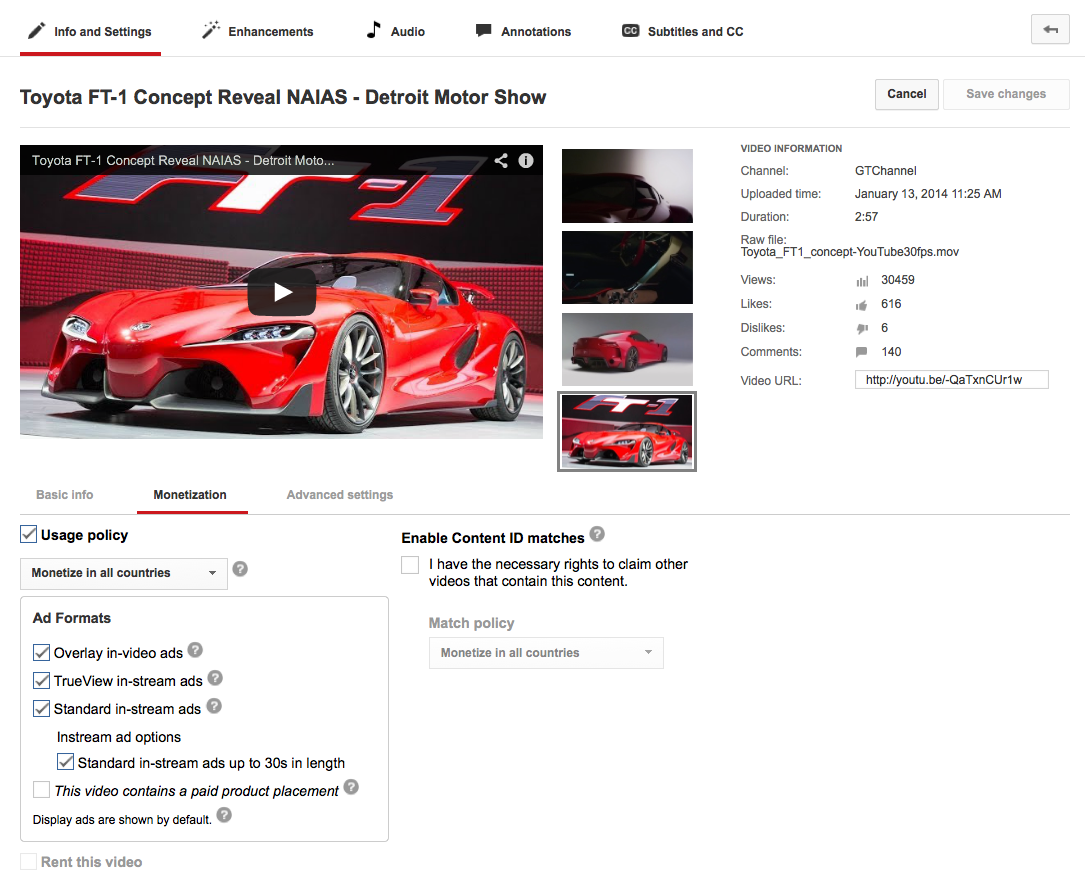Click the thumbs up likes icon
The image size is (1085, 876).
tap(861, 305)
